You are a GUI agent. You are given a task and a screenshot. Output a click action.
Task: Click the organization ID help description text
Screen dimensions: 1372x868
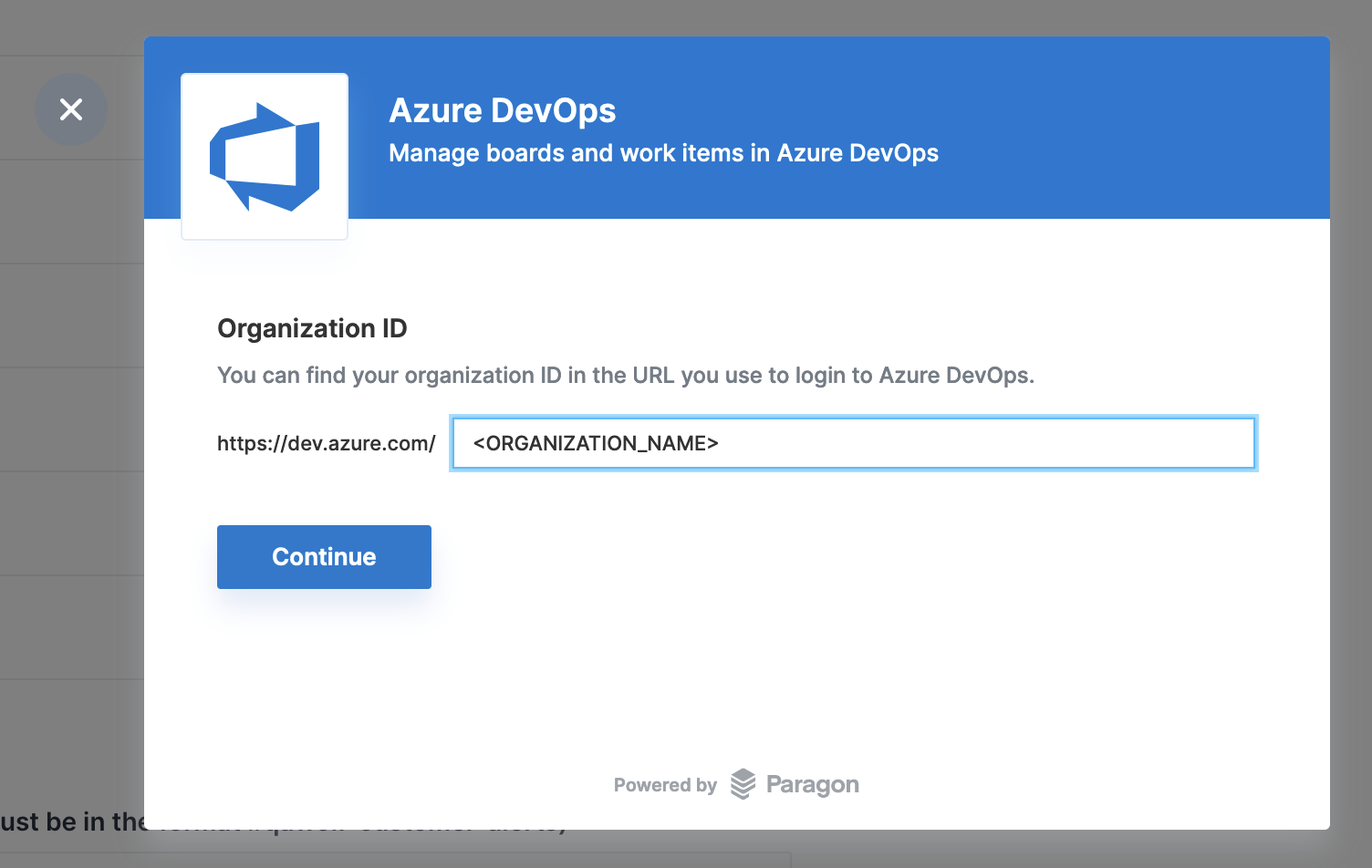tap(626, 376)
